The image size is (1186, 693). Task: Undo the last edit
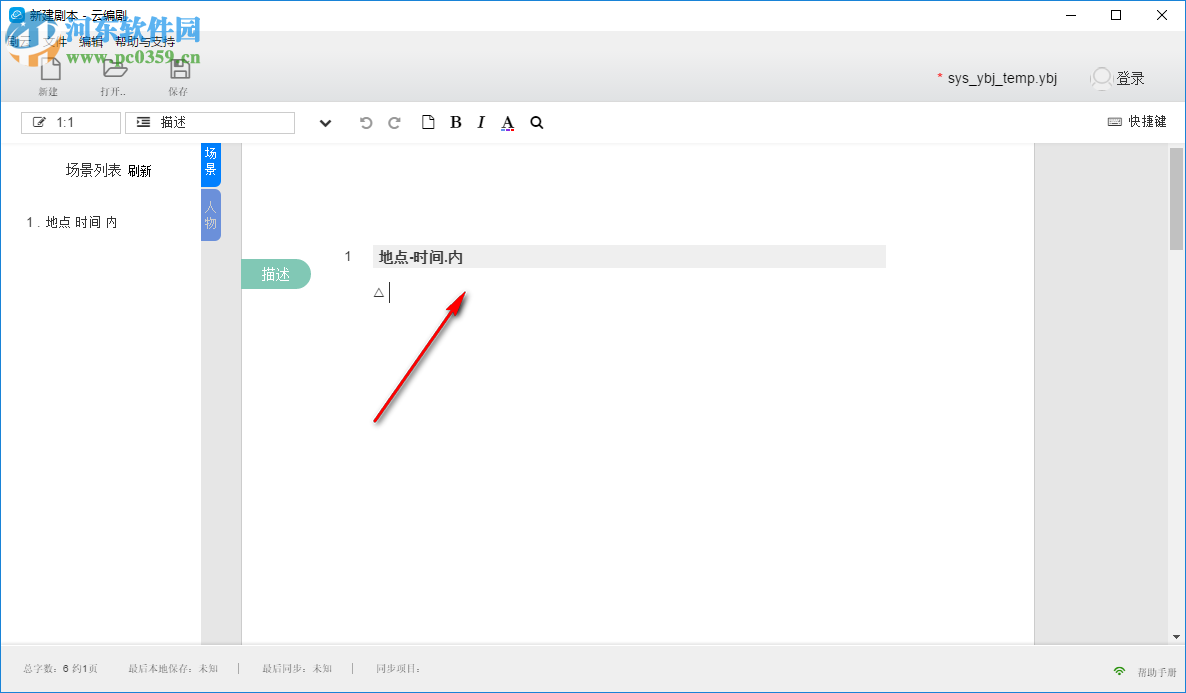(x=367, y=122)
